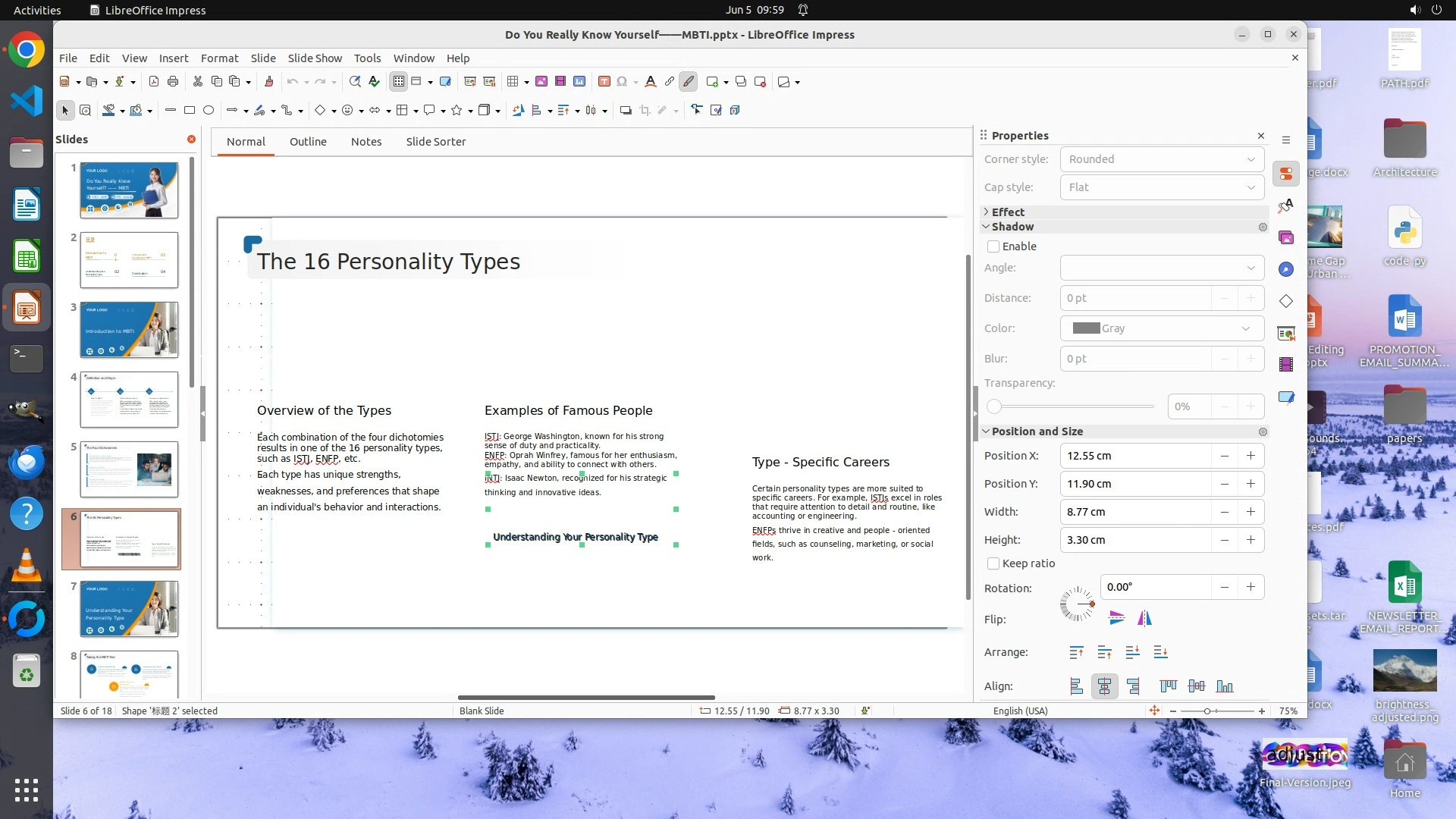1456x819 pixels.
Task: Click the Bring to Front arrange icon
Action: (x=1076, y=652)
